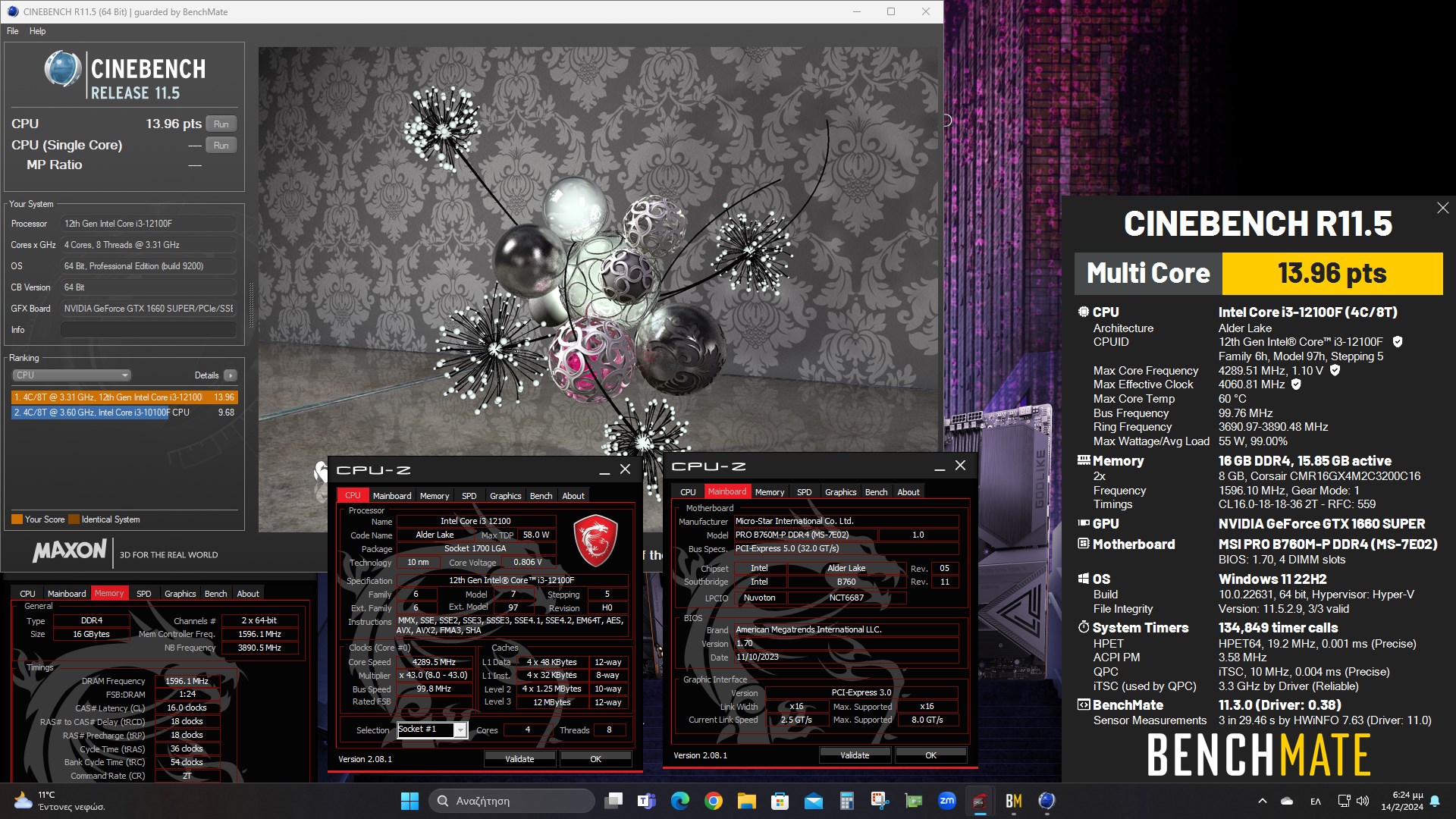Open the OneDrive cloud tray icon
Image resolution: width=1456 pixels, height=819 pixels.
1287,801
